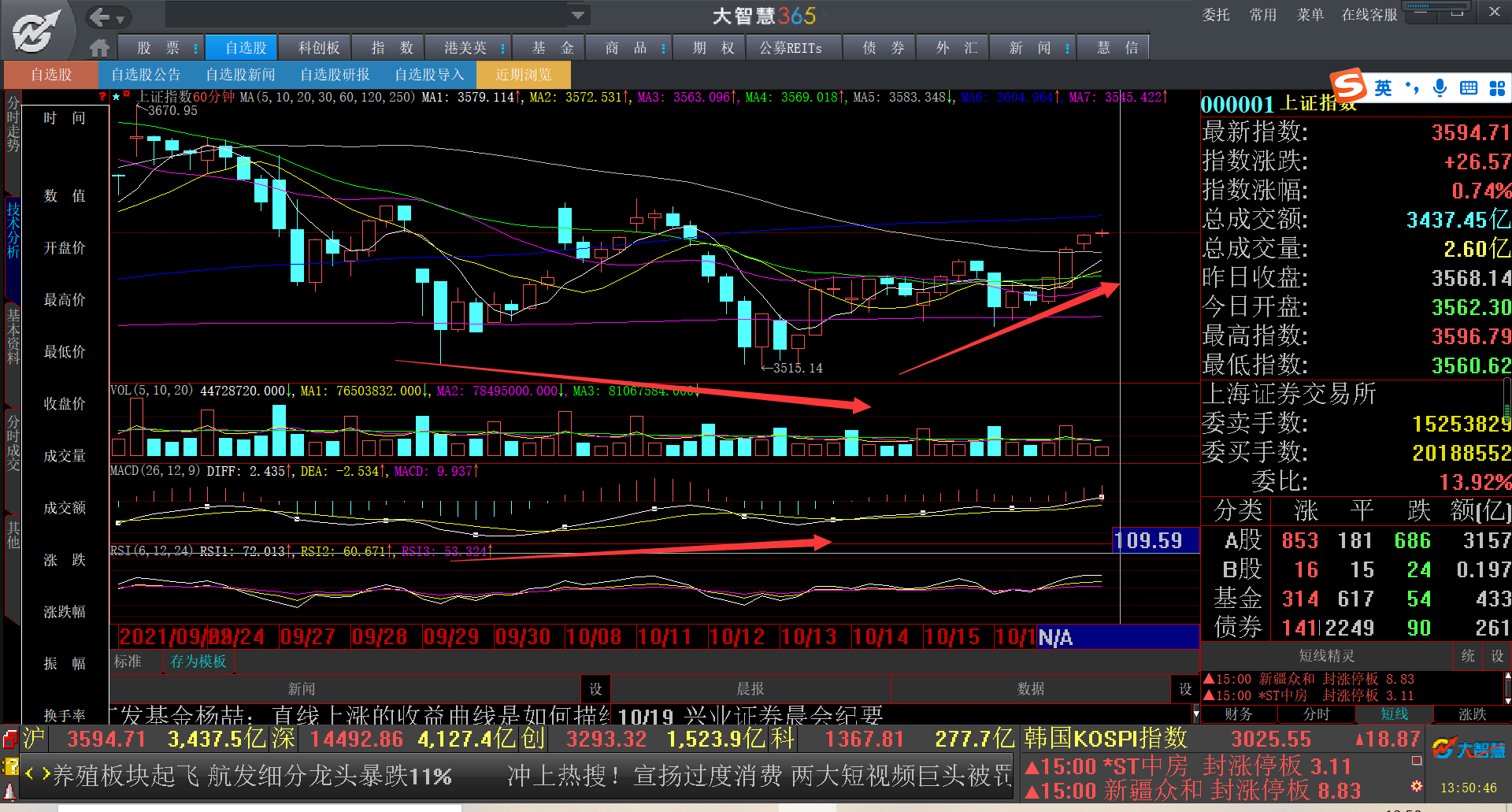Open 商品 tab submenu dots
The width and height of the screenshot is (1512, 812).
click(x=663, y=48)
